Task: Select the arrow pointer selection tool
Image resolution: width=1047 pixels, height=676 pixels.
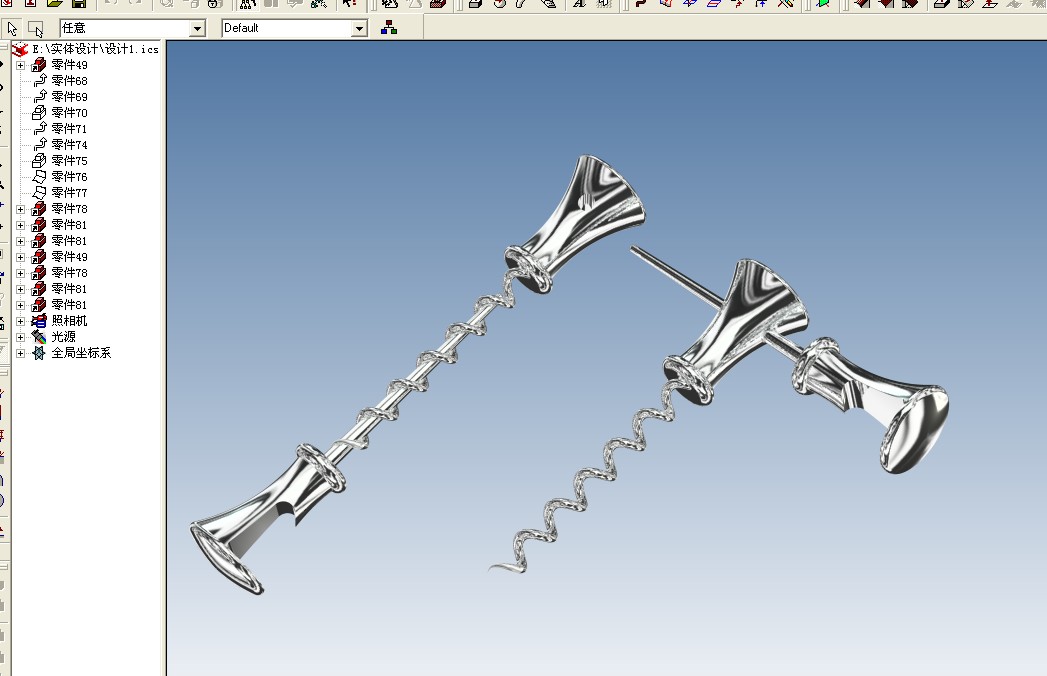Action: (x=12, y=29)
